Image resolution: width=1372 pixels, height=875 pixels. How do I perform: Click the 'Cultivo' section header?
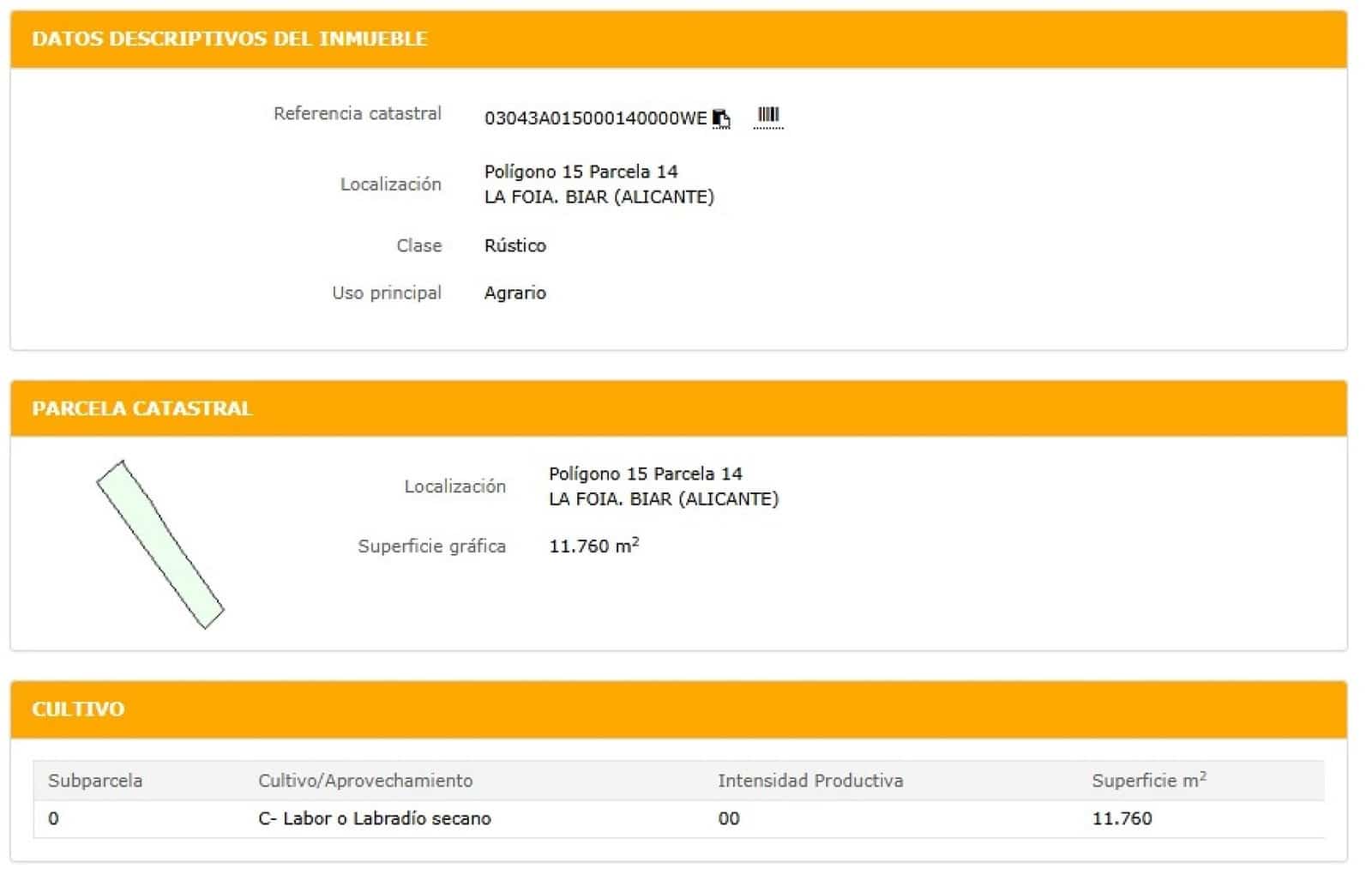point(78,709)
